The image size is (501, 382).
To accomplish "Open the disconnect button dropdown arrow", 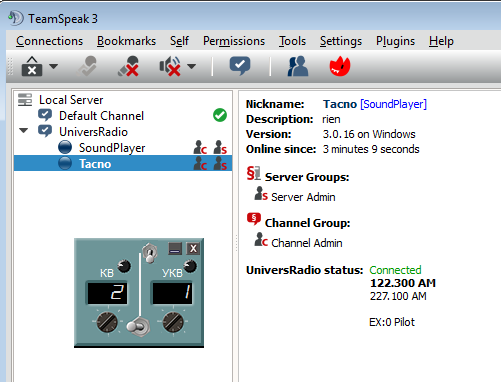I will tap(53, 66).
